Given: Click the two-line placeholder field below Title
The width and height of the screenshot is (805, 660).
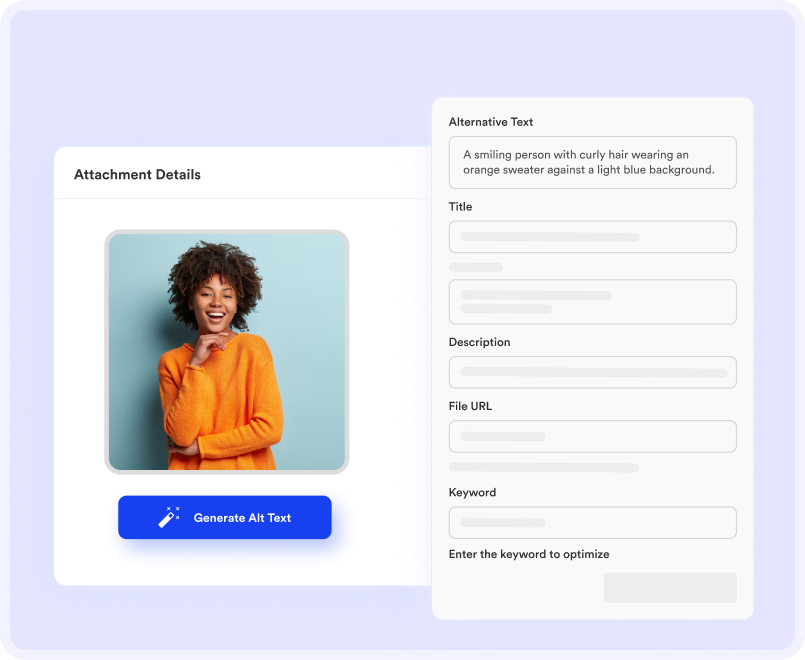Looking at the screenshot, I should (x=592, y=302).
